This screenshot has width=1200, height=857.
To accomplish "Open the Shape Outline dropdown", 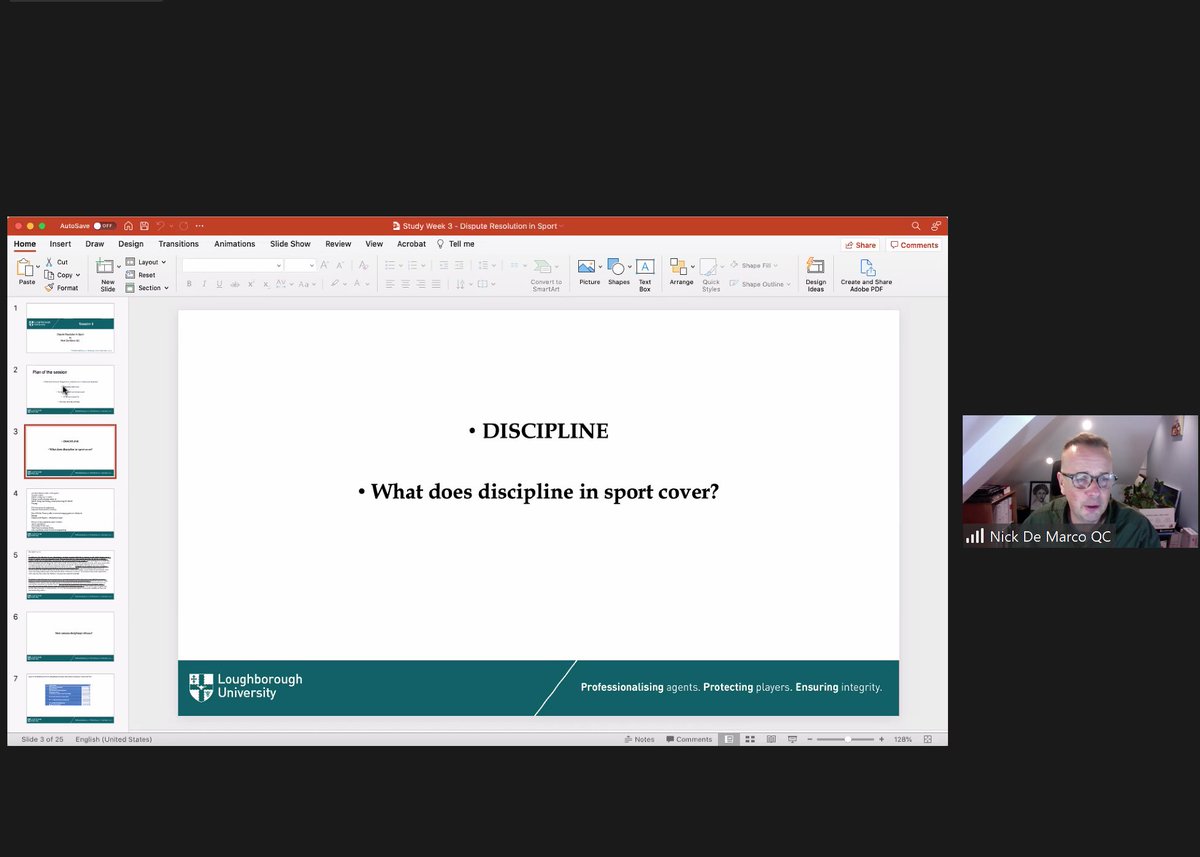I will [x=761, y=284].
